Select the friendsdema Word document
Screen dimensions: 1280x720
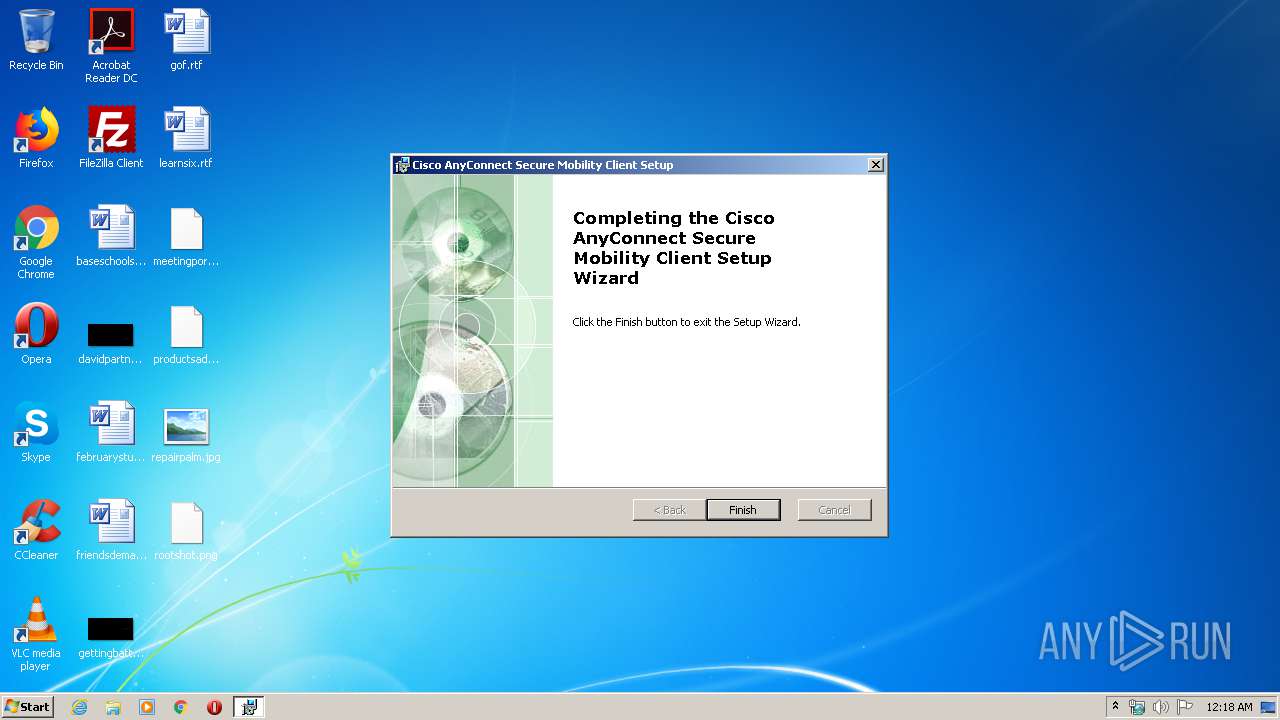111,530
